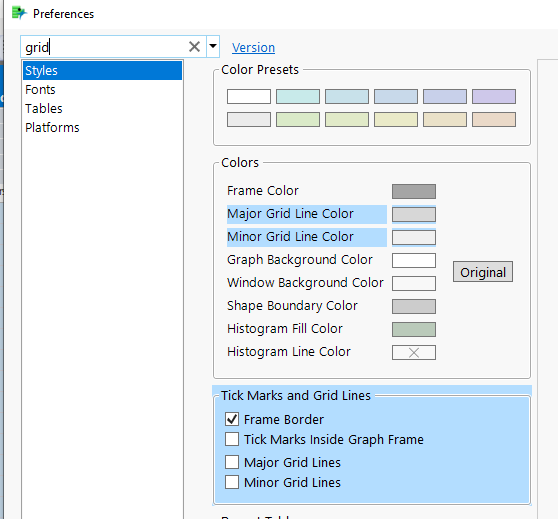This screenshot has height=519, width=558.
Task: Select the Styles category
Action: (102, 70)
